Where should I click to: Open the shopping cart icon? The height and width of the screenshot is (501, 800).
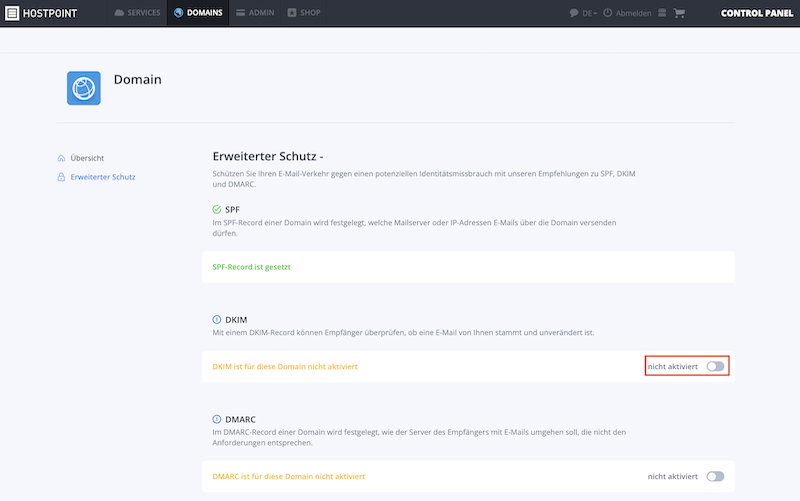pos(679,13)
